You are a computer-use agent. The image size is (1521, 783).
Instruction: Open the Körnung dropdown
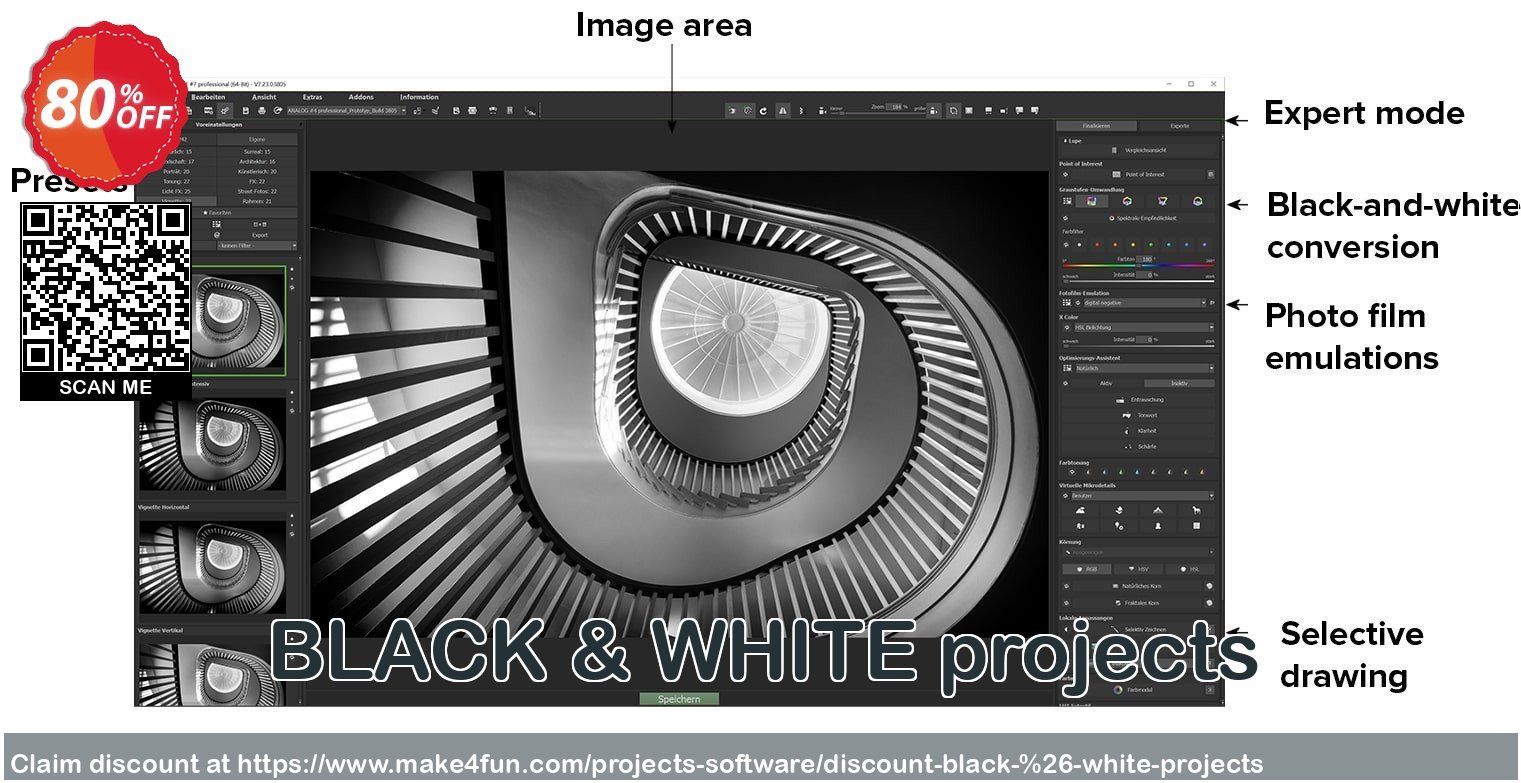pyautogui.click(x=1138, y=552)
